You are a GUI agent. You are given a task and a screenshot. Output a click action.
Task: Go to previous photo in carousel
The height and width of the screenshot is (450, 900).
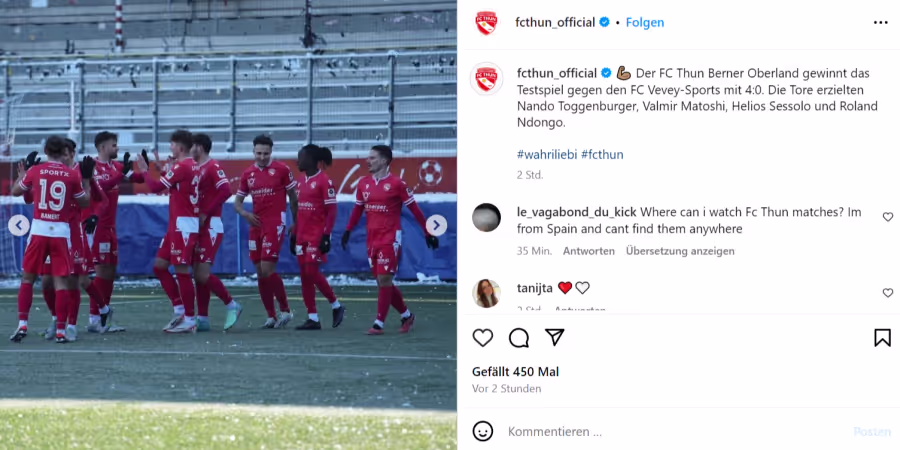19,226
